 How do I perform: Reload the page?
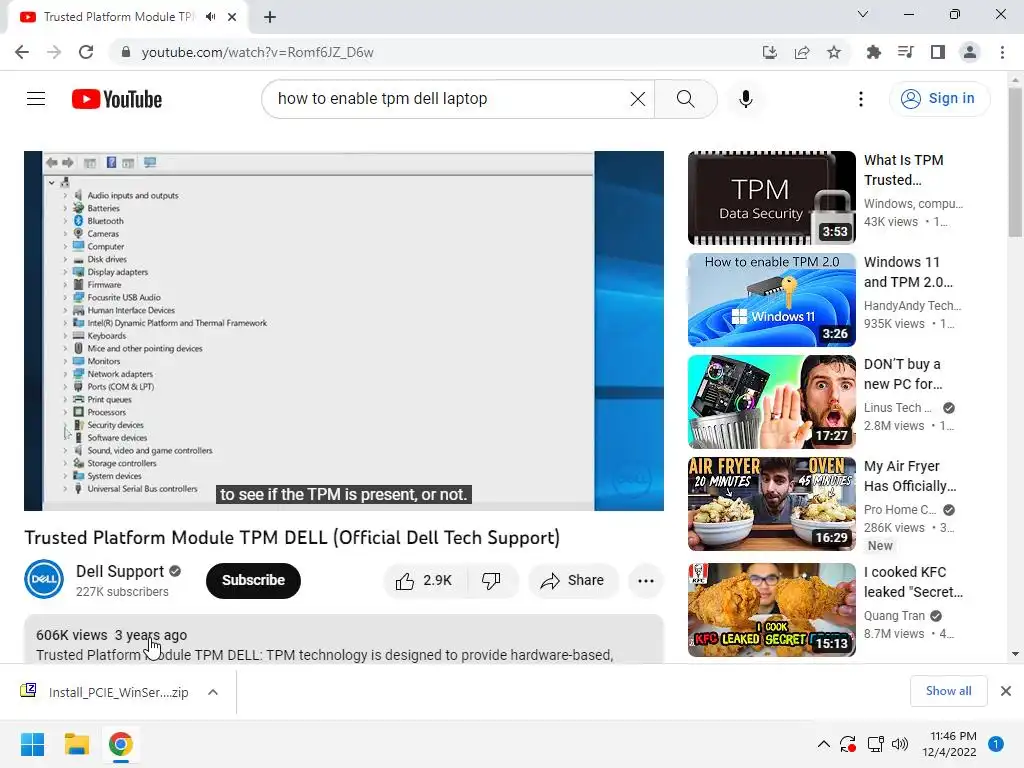pyautogui.click(x=86, y=52)
